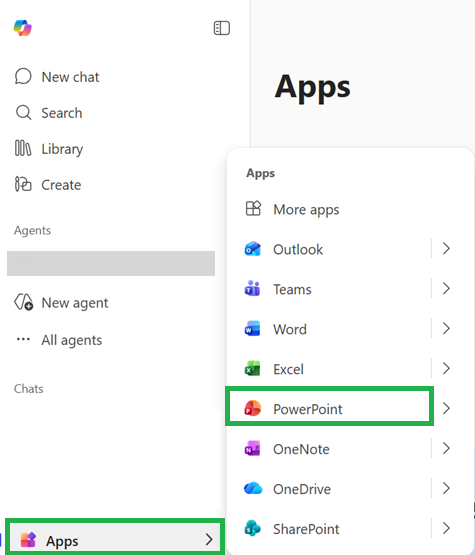This screenshot has width=475, height=555.
Task: Click the Apps colorful icon at sidebar bottom
Action: [28, 540]
